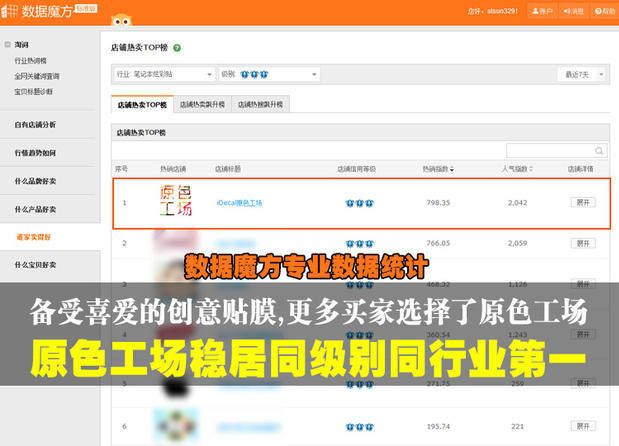619x446 pixels.
Task: Click diamond rating in row 1
Action: click(359, 203)
